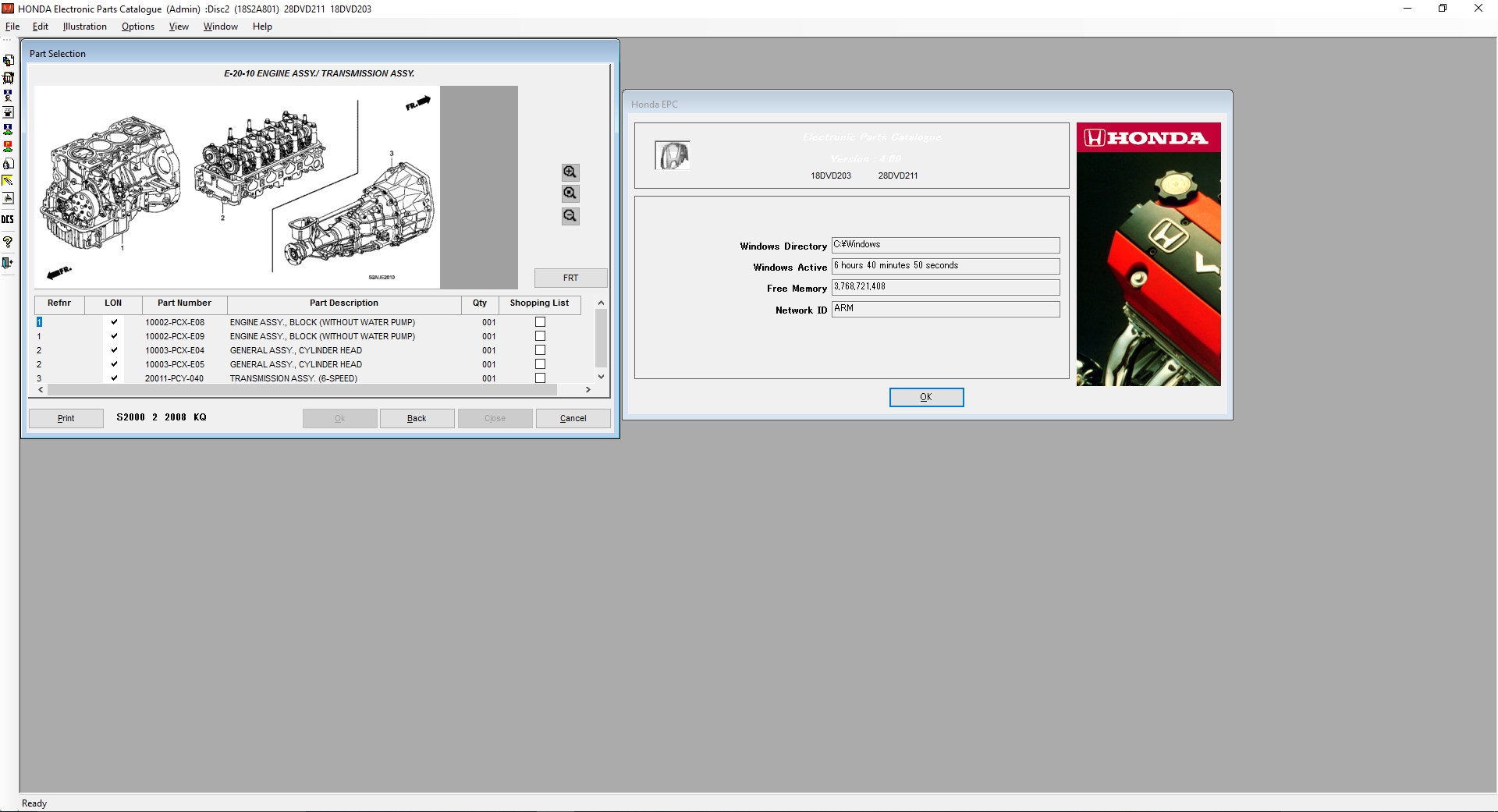Click the parts list scroll down arrow

[x=601, y=377]
